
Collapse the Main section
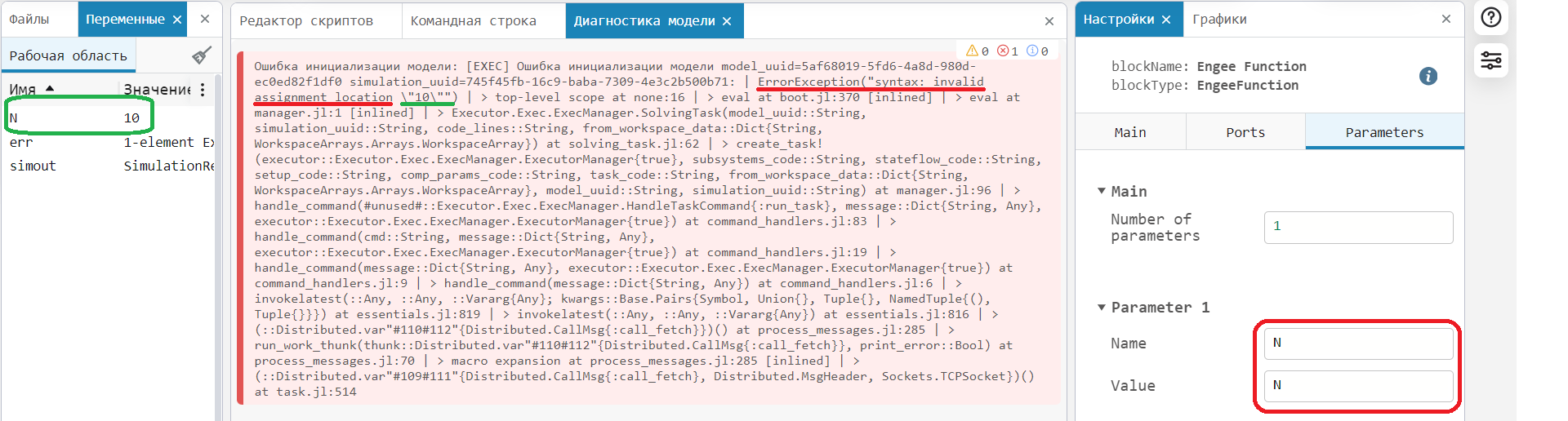point(1101,191)
